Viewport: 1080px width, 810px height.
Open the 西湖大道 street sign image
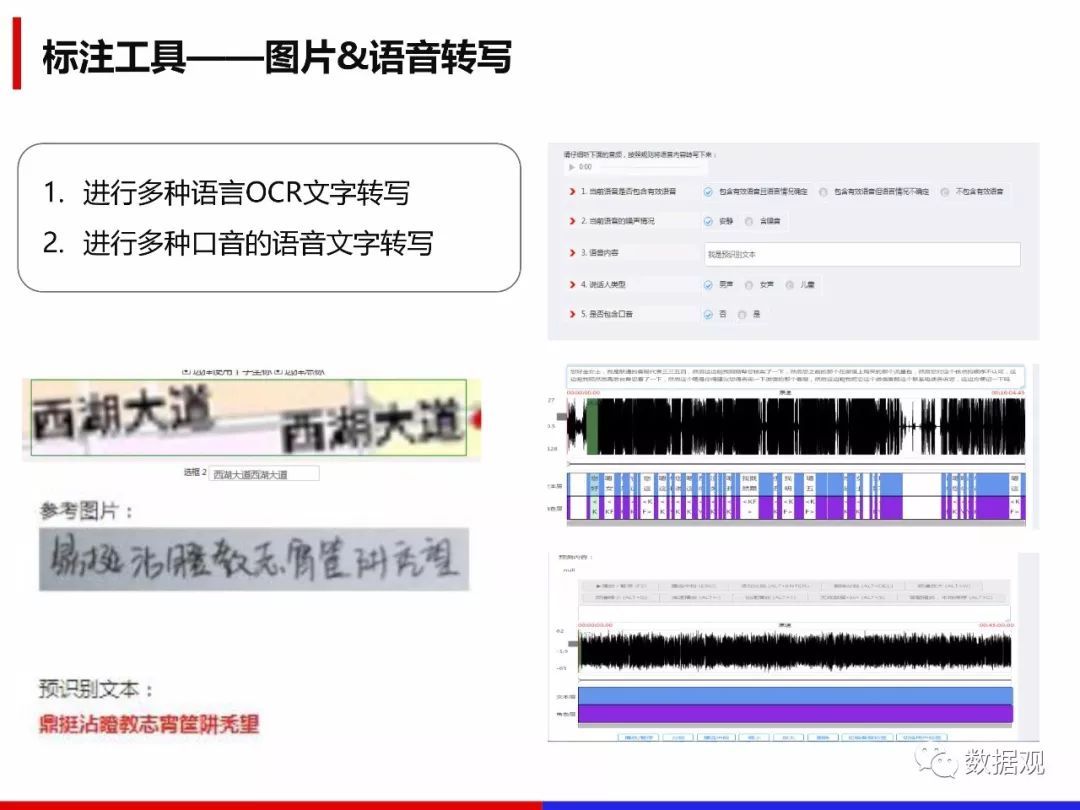[x=249, y=417]
